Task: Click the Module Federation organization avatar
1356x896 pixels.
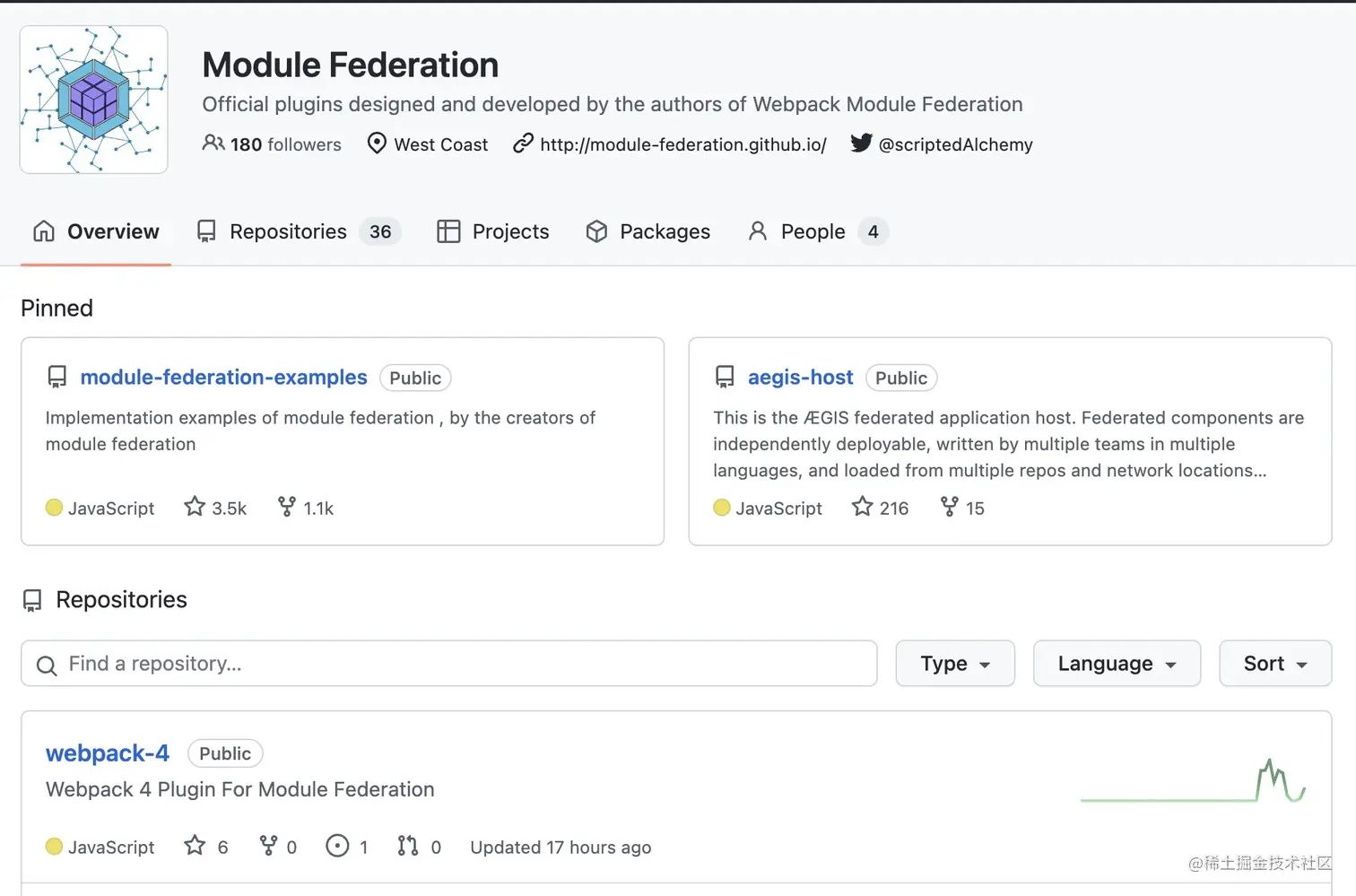Action: tap(94, 100)
